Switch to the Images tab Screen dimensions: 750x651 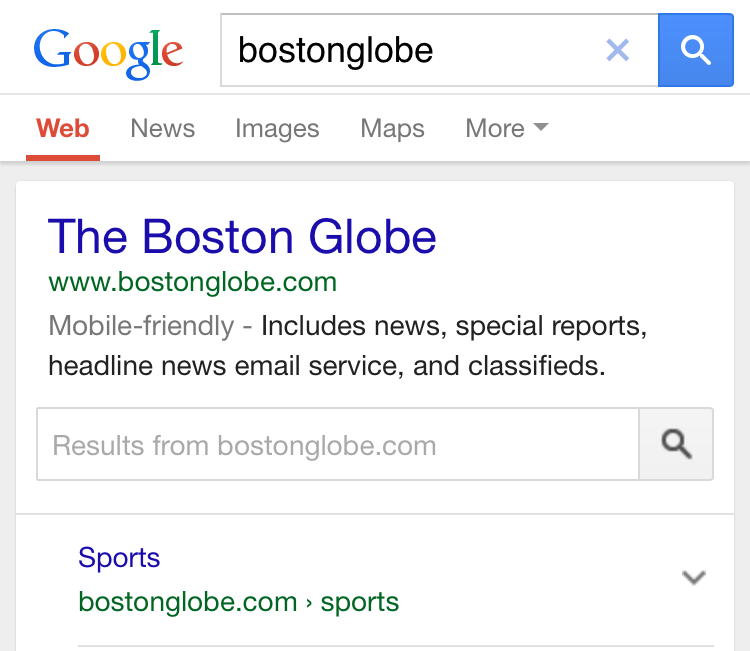tap(277, 129)
